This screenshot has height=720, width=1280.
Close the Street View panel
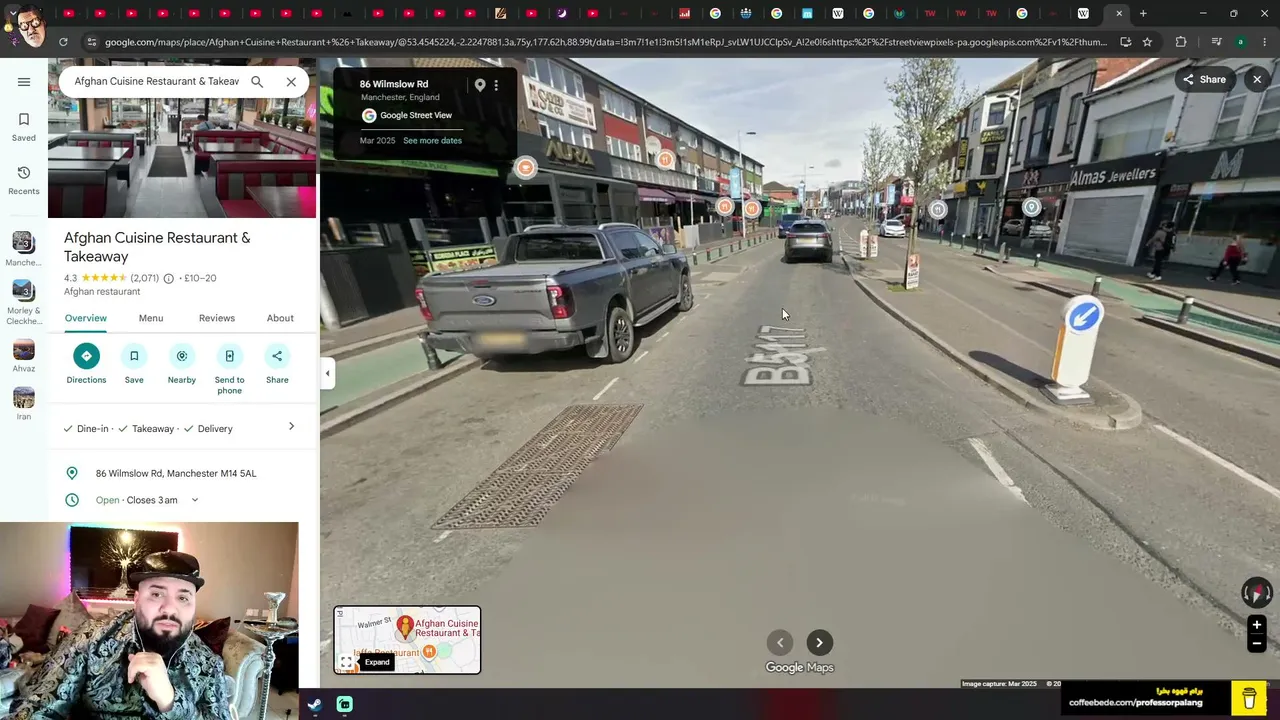pos(1257,80)
